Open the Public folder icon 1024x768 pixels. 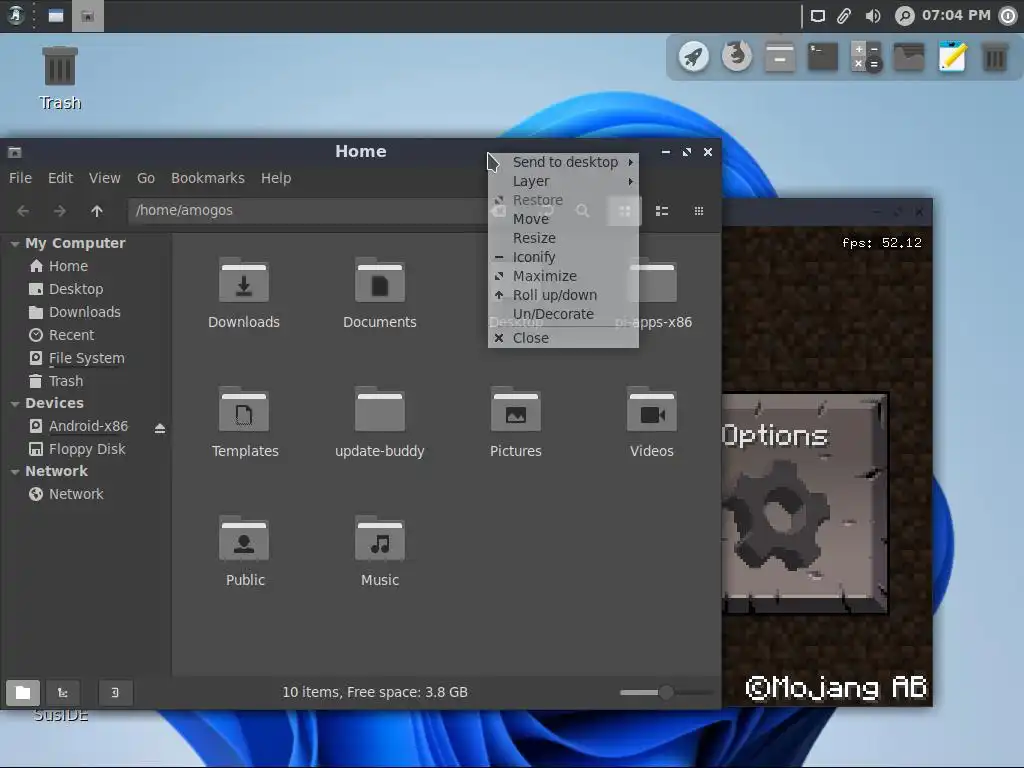point(244,539)
